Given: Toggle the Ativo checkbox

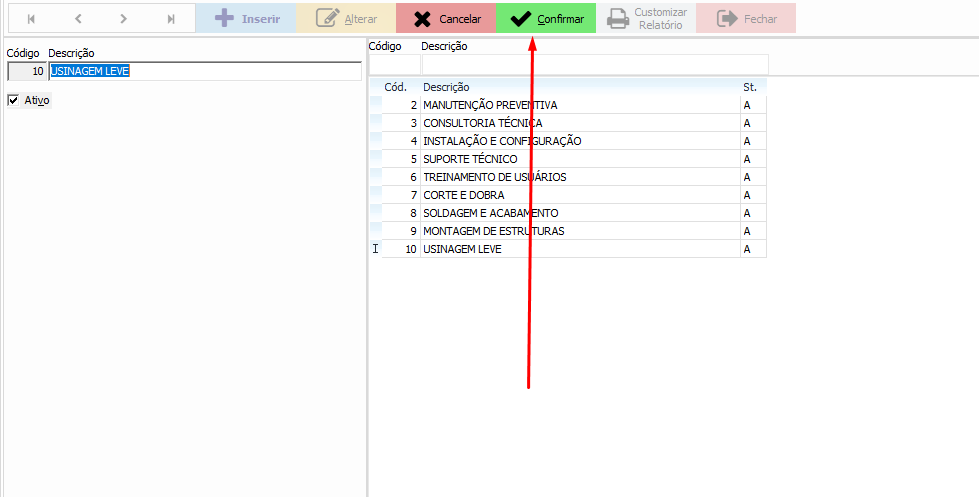Looking at the screenshot, I should point(13,100).
